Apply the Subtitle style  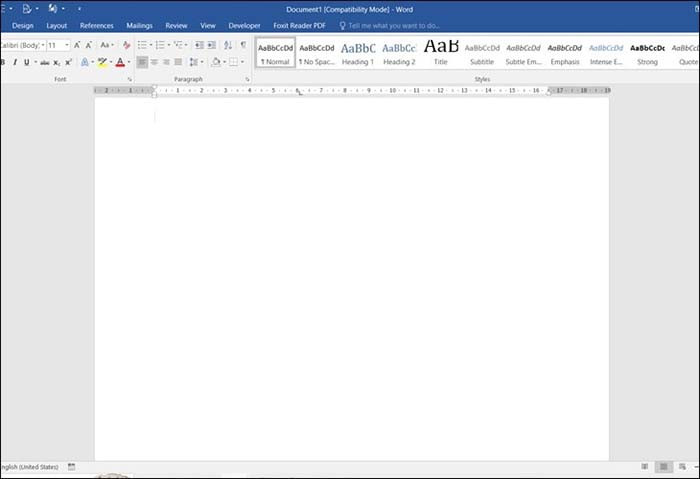pos(482,53)
